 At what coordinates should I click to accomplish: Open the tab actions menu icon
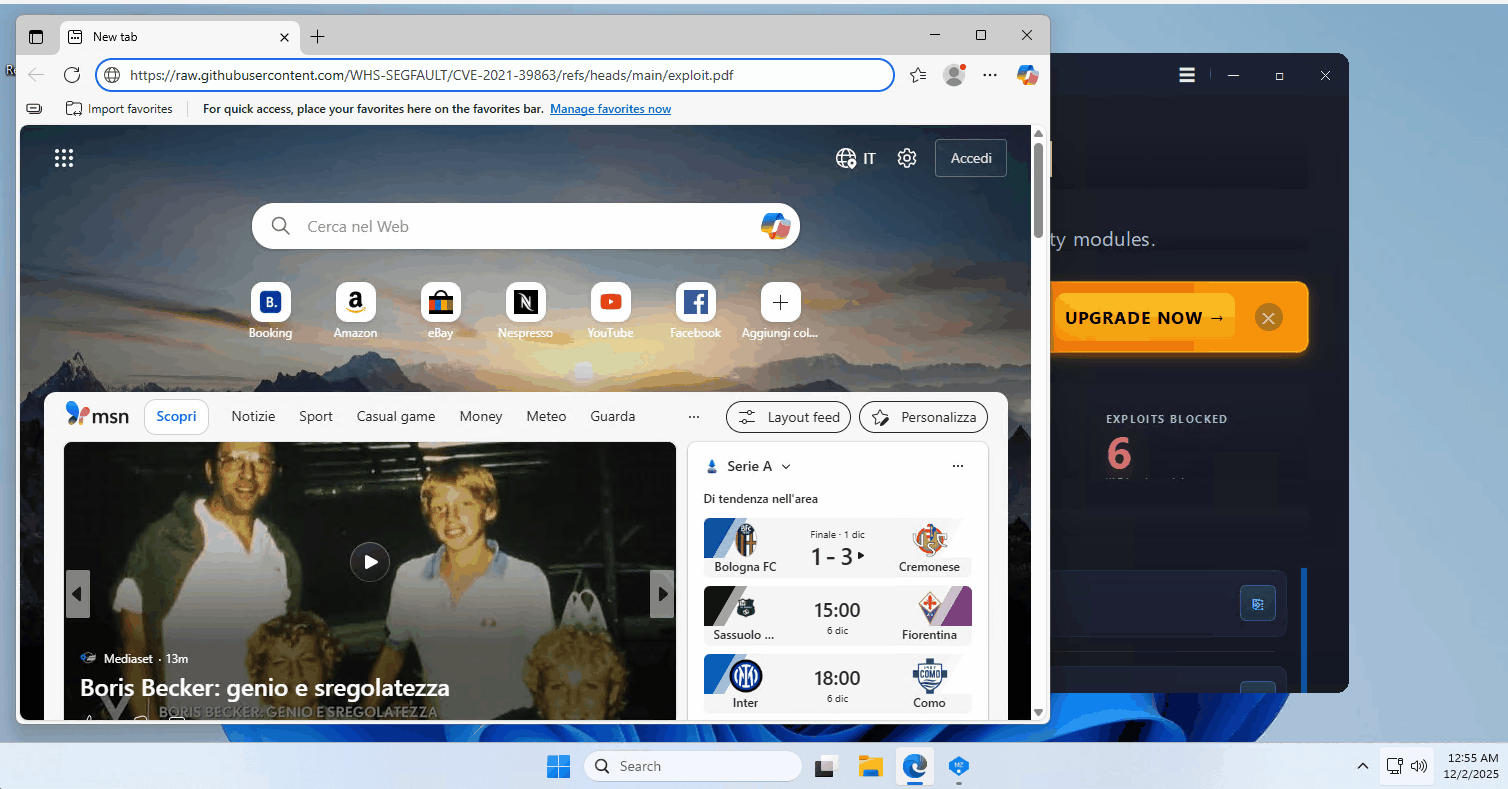(x=36, y=37)
